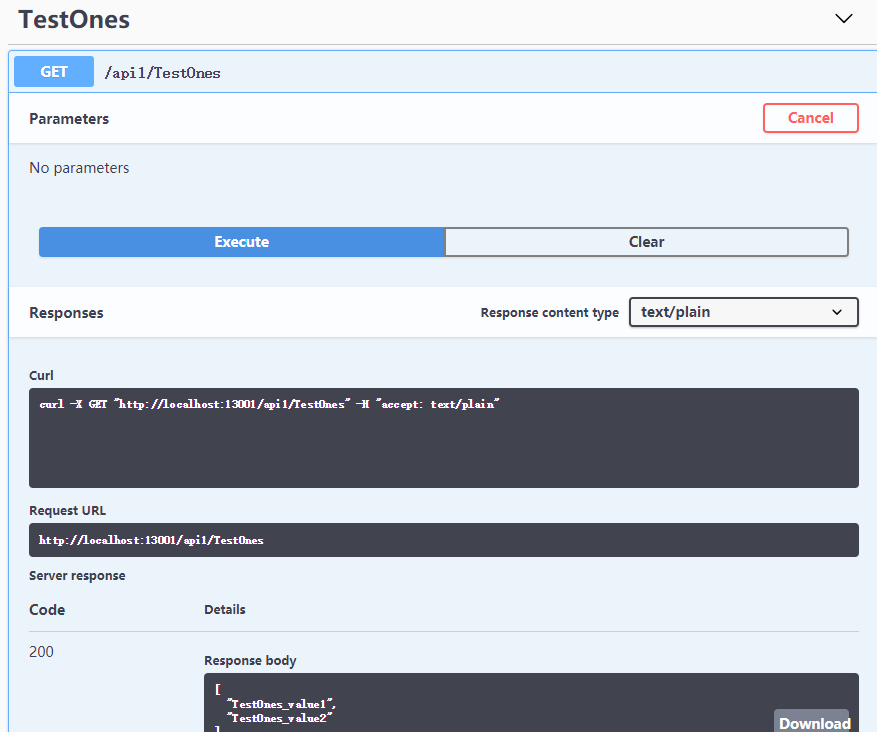
Task: Click the Curl command text box
Action: click(x=444, y=438)
